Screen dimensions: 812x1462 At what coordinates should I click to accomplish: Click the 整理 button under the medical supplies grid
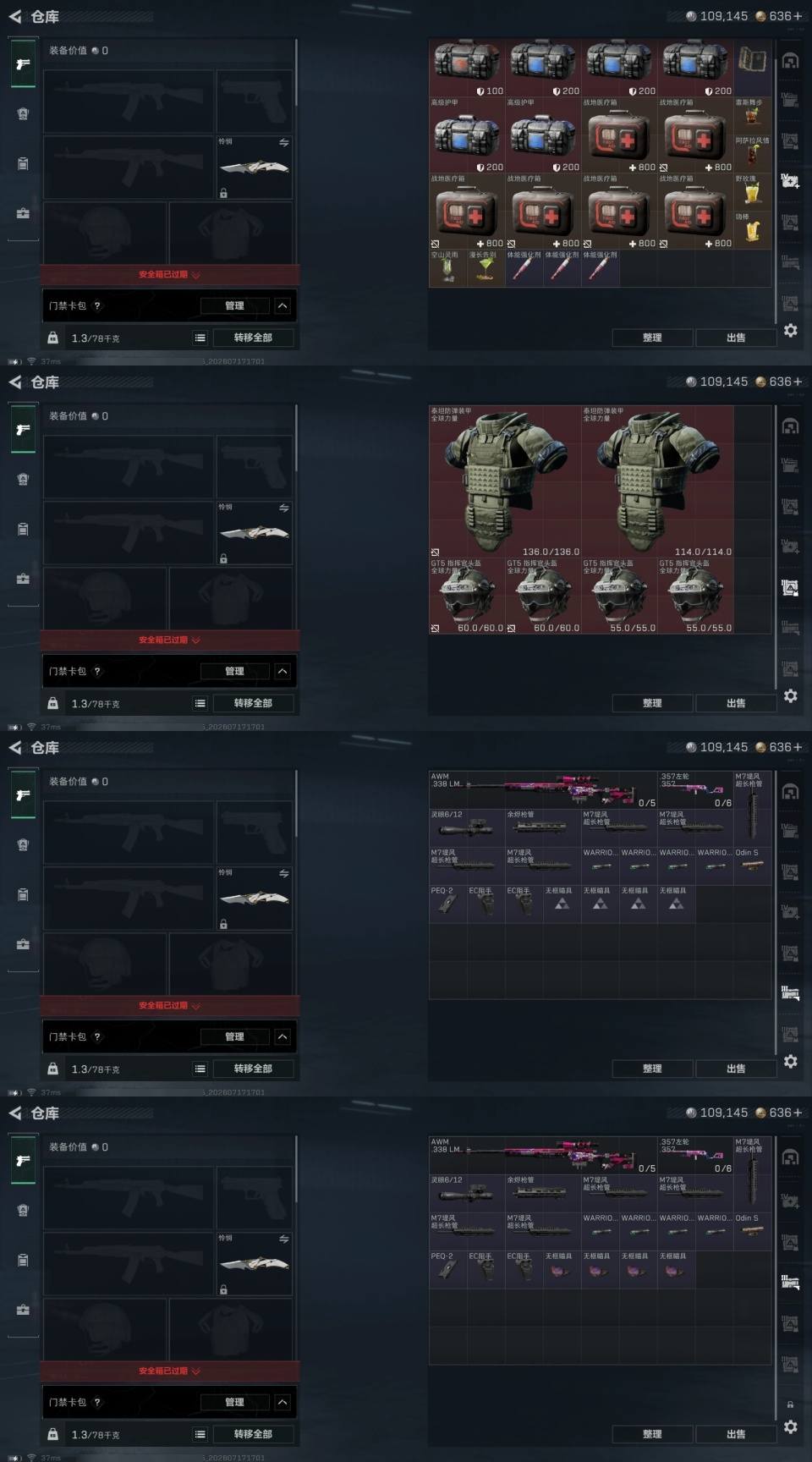(x=652, y=338)
